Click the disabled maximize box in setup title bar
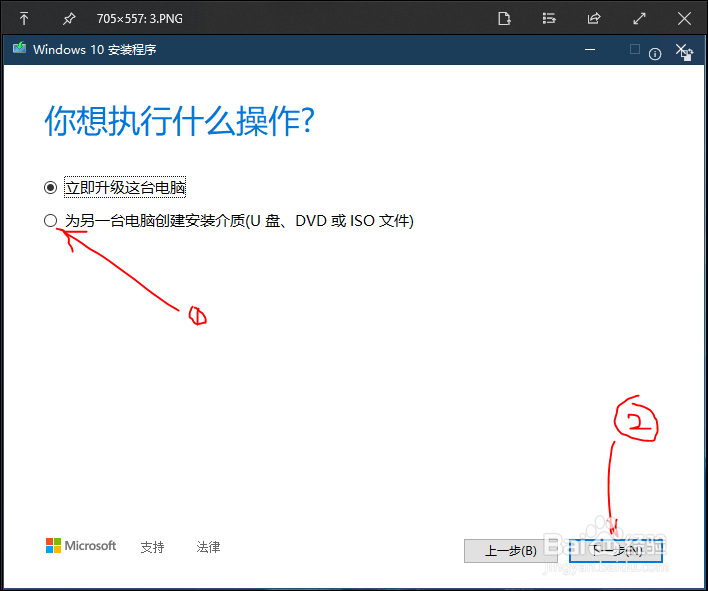Screen dimensions: 708x591 click(x=635, y=49)
